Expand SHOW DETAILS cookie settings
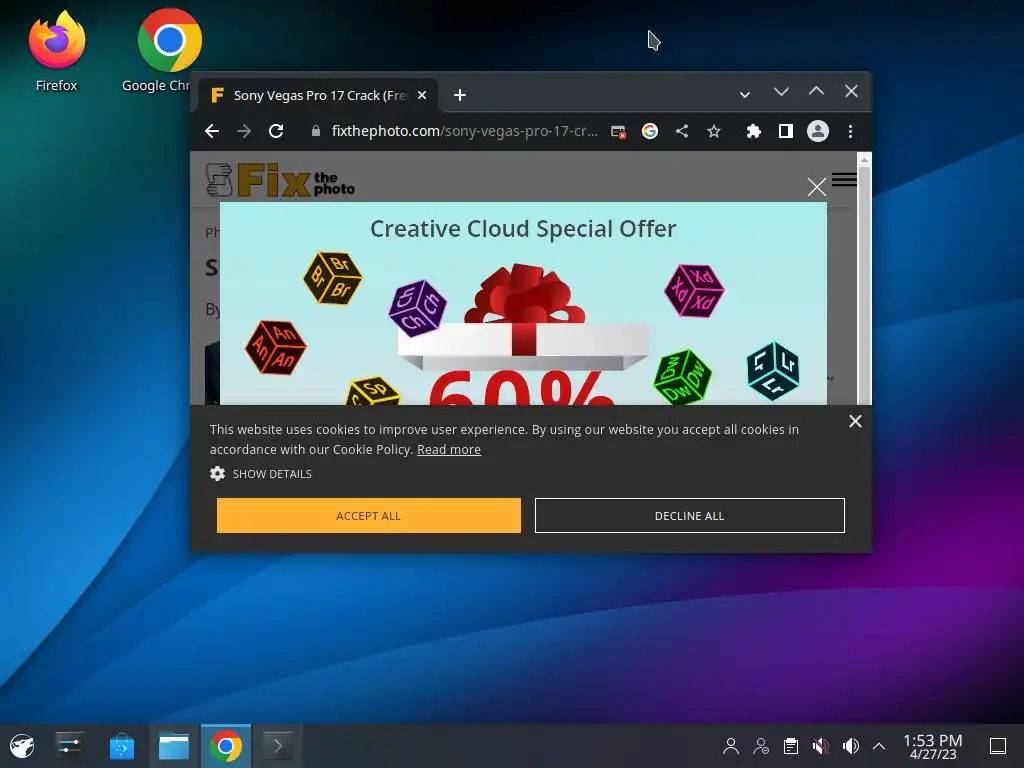 [261, 473]
